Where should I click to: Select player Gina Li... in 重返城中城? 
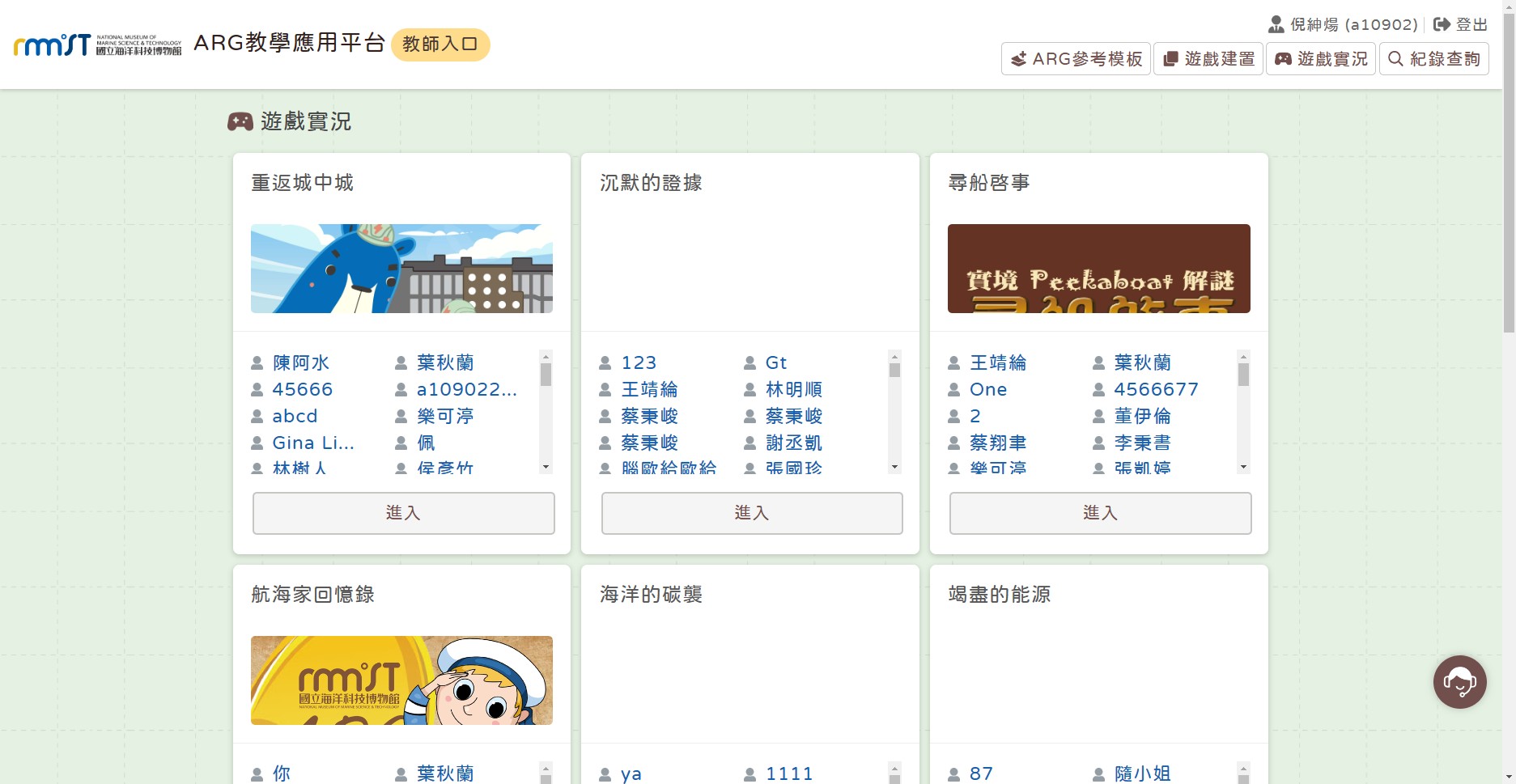(313, 443)
